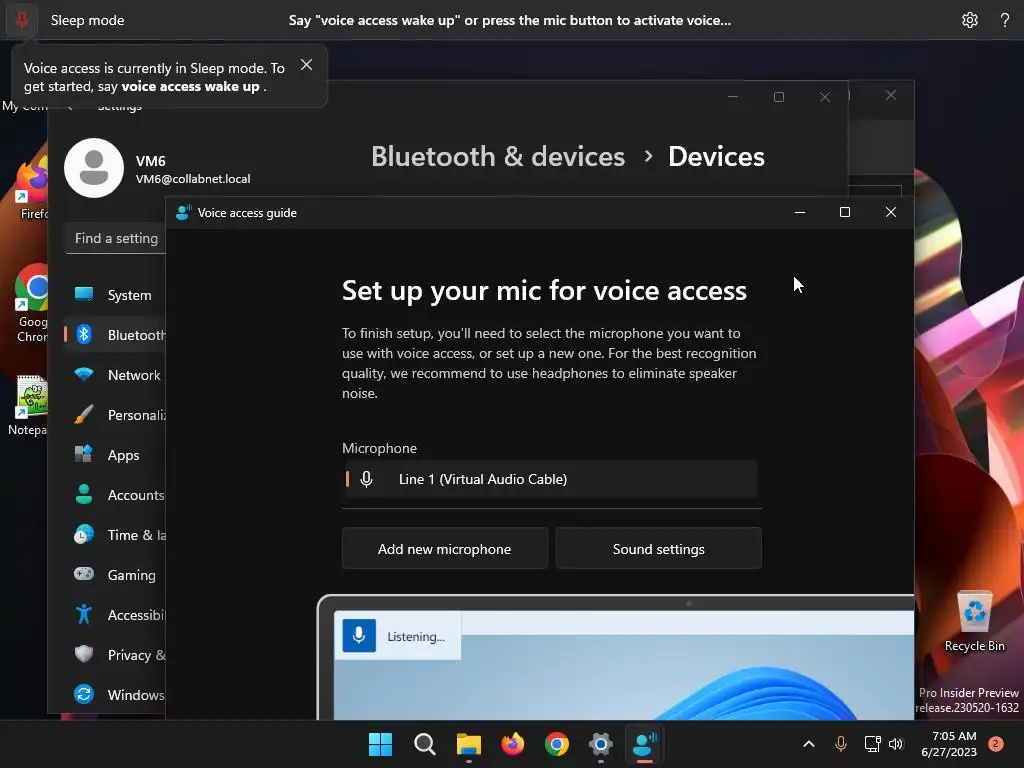The height and width of the screenshot is (768, 1024).
Task: Click the tray microphone icon
Action: [841, 744]
